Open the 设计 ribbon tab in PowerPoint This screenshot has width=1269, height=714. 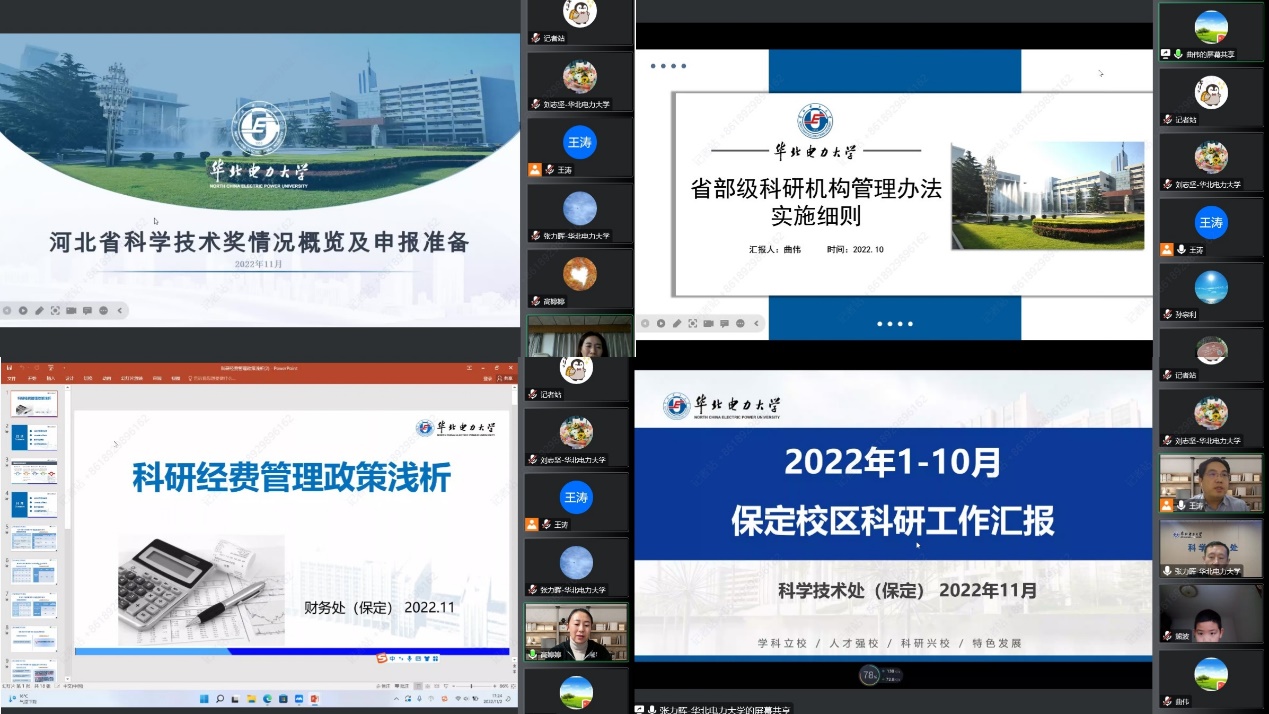point(70,378)
